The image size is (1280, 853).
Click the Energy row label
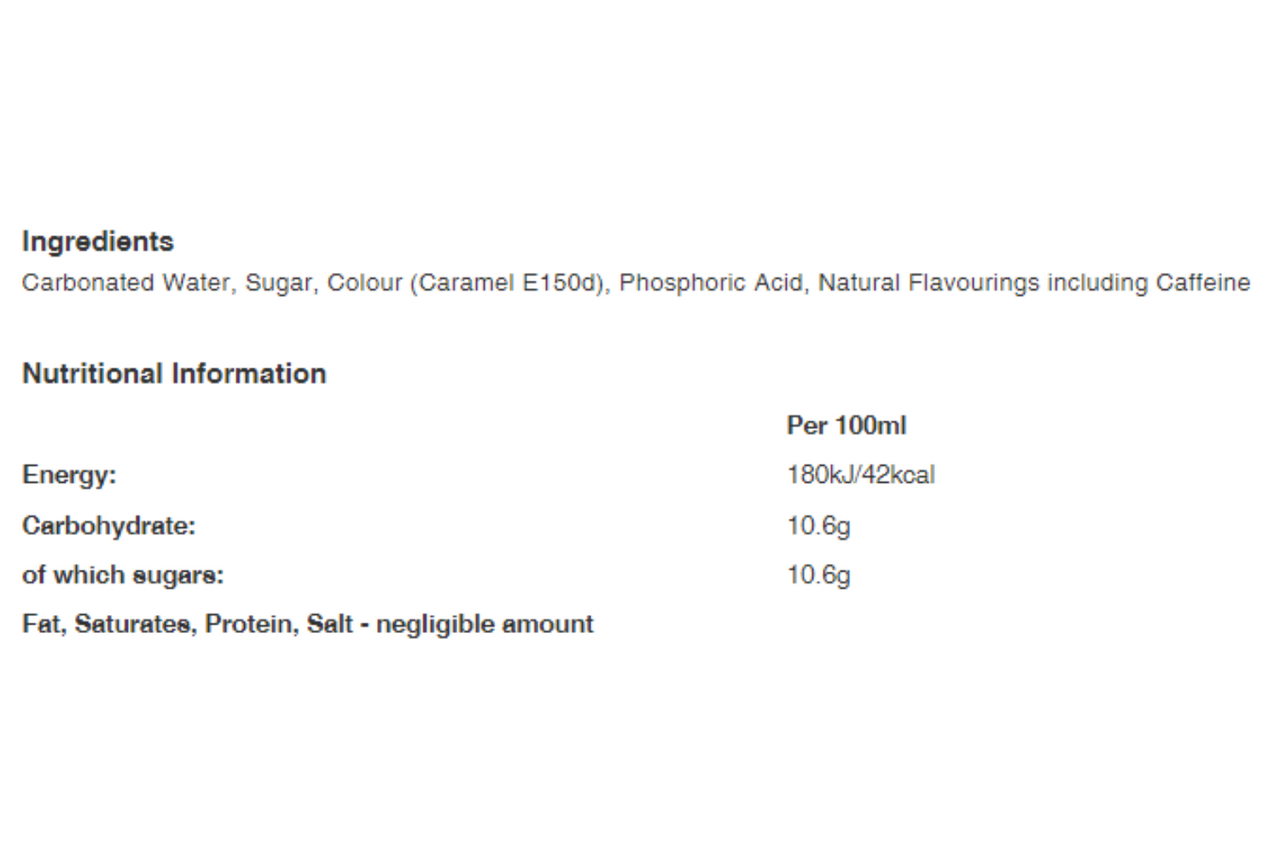click(70, 477)
